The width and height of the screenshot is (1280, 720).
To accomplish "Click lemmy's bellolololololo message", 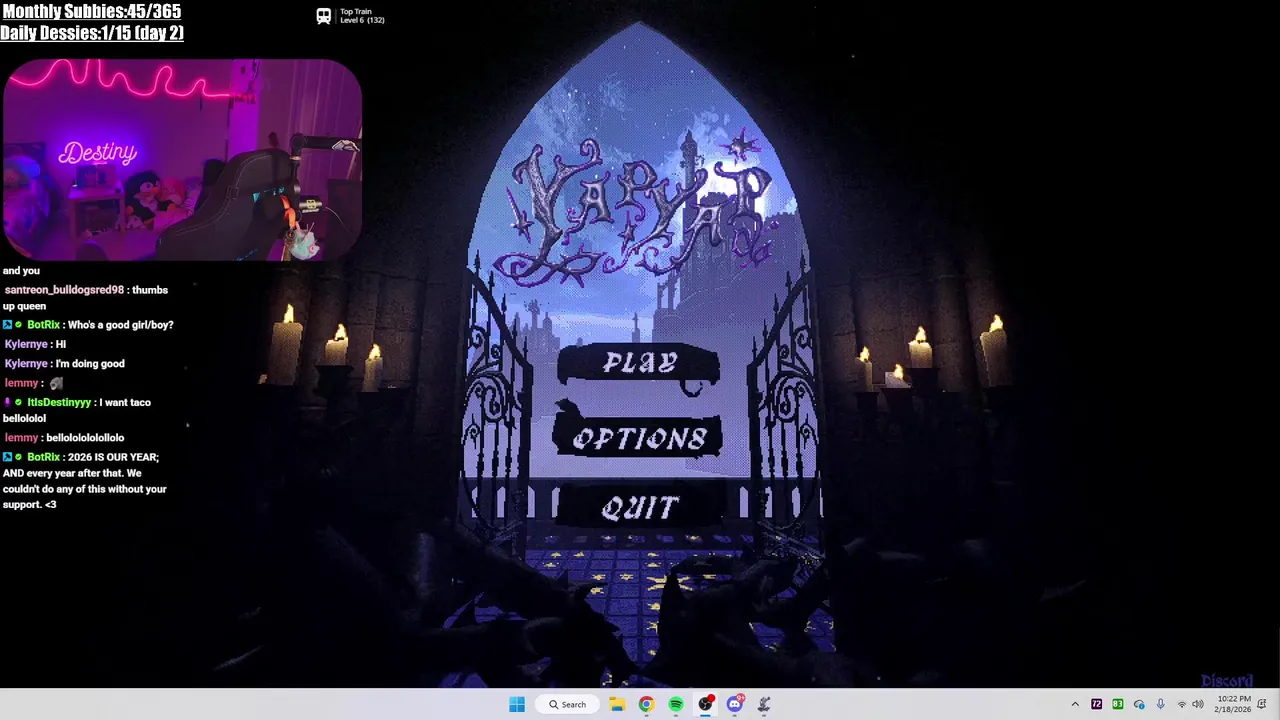I will [85, 438].
